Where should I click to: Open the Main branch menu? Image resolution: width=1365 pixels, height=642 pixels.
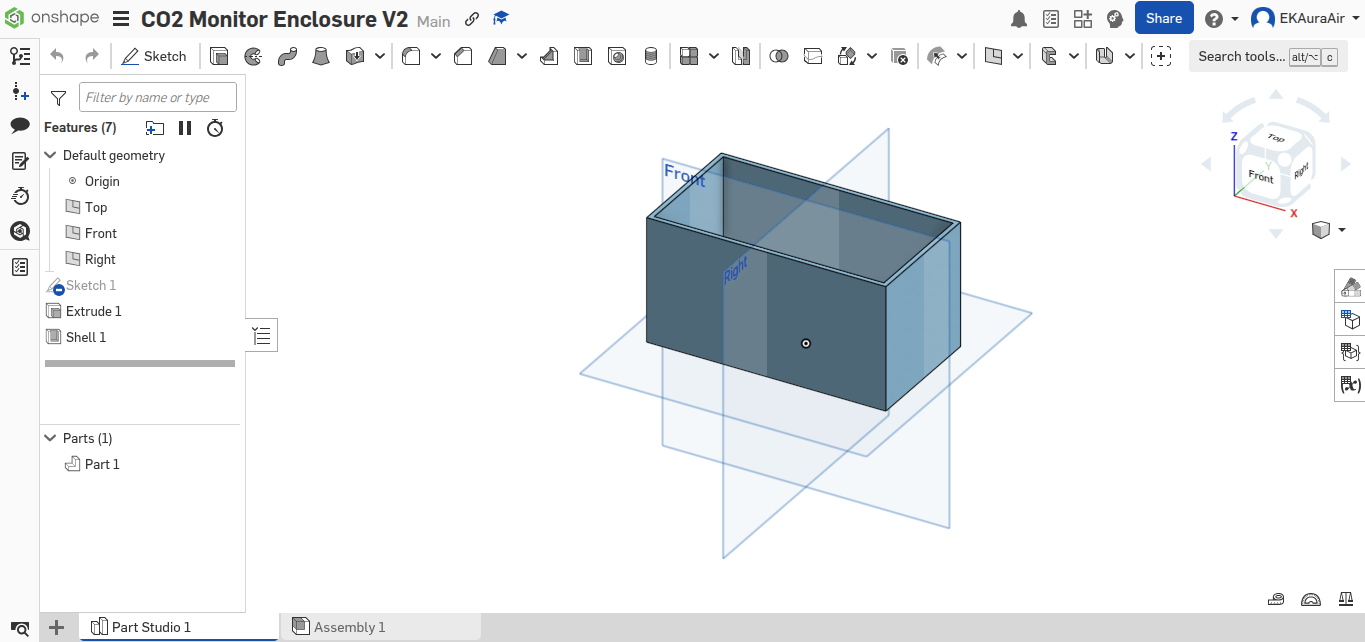point(433,20)
